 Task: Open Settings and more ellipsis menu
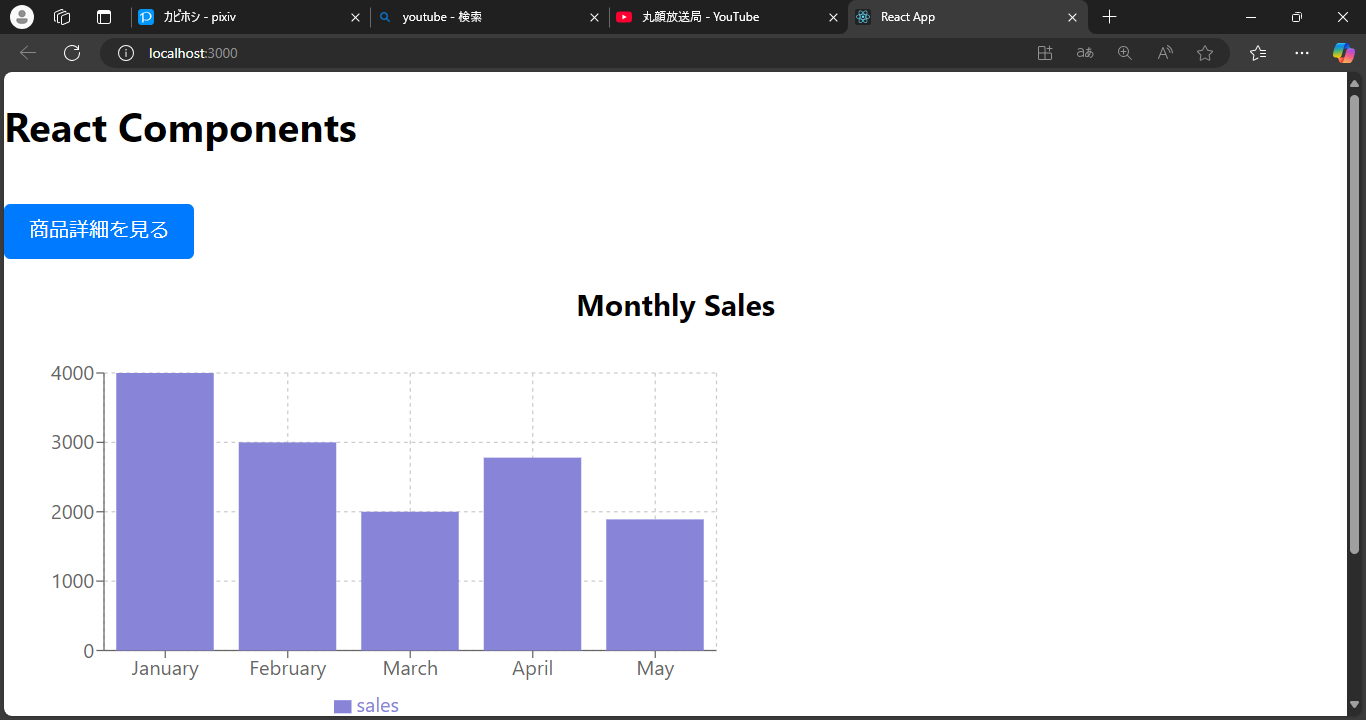click(x=1302, y=53)
